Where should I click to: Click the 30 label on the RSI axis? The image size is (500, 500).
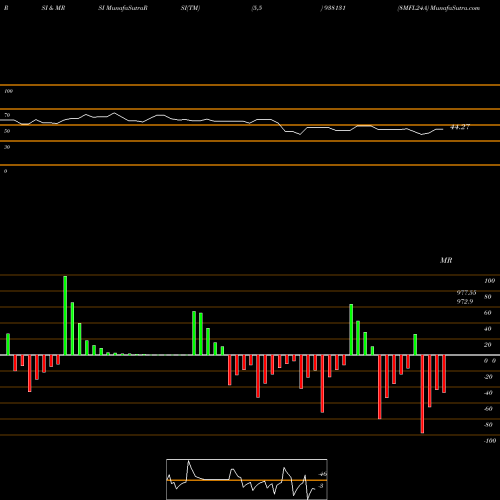(7, 147)
